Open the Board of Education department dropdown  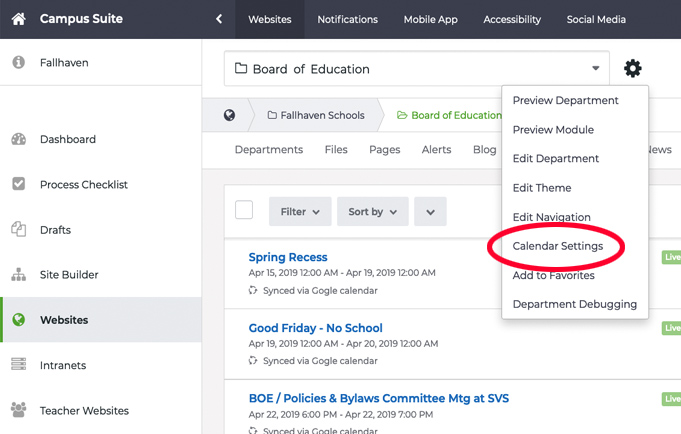[x=417, y=69]
